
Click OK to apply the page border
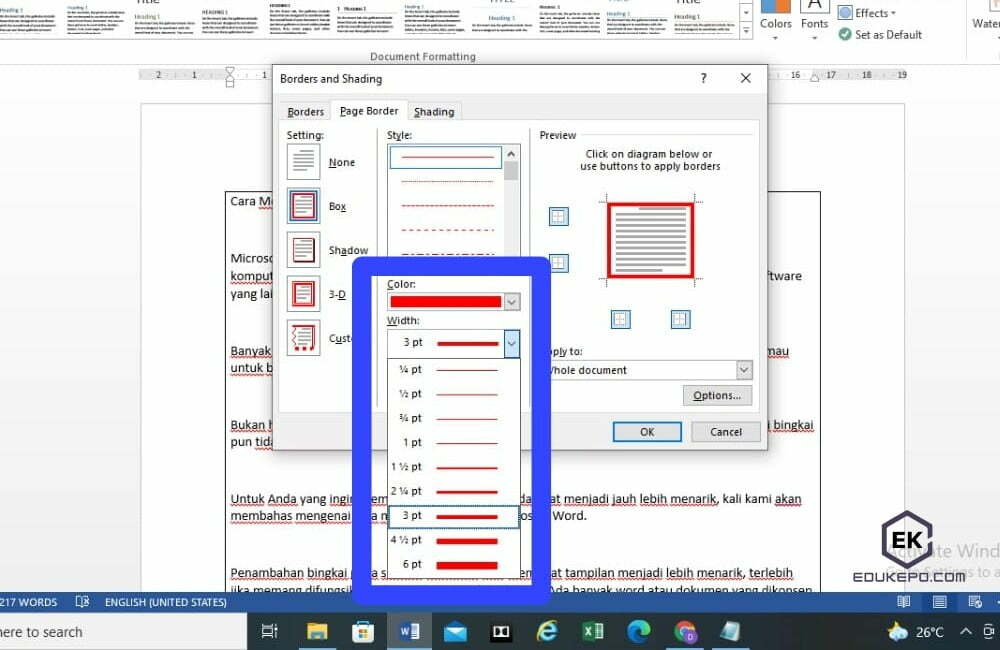pyautogui.click(x=646, y=431)
